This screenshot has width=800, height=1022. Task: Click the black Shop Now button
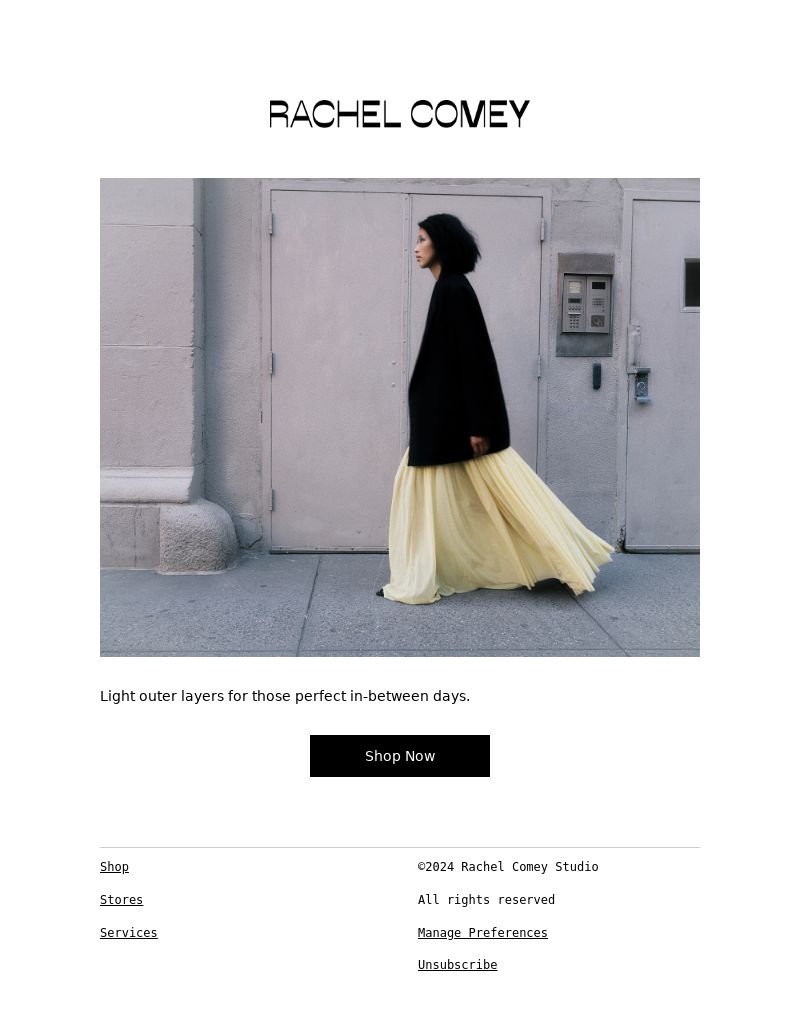[x=400, y=756]
